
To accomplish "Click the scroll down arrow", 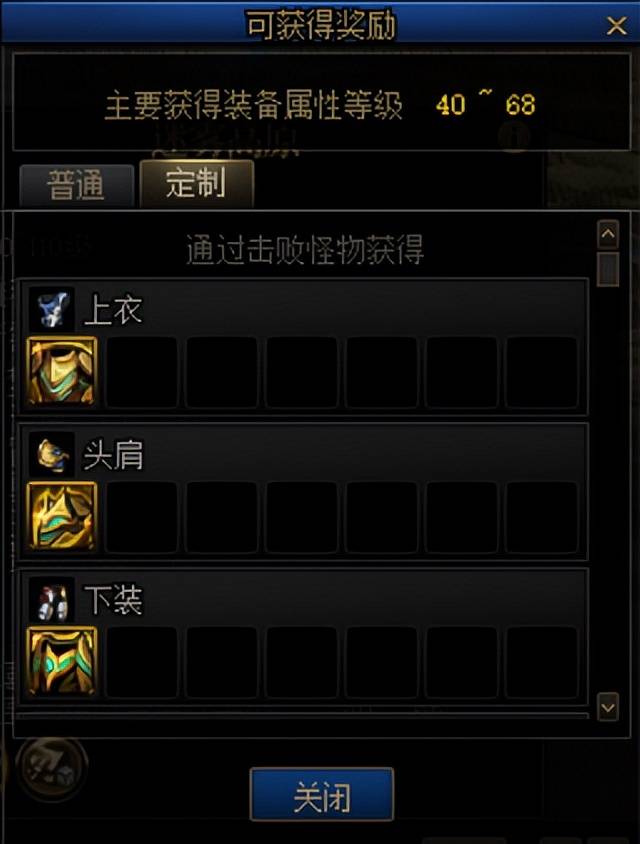I will coord(608,707).
